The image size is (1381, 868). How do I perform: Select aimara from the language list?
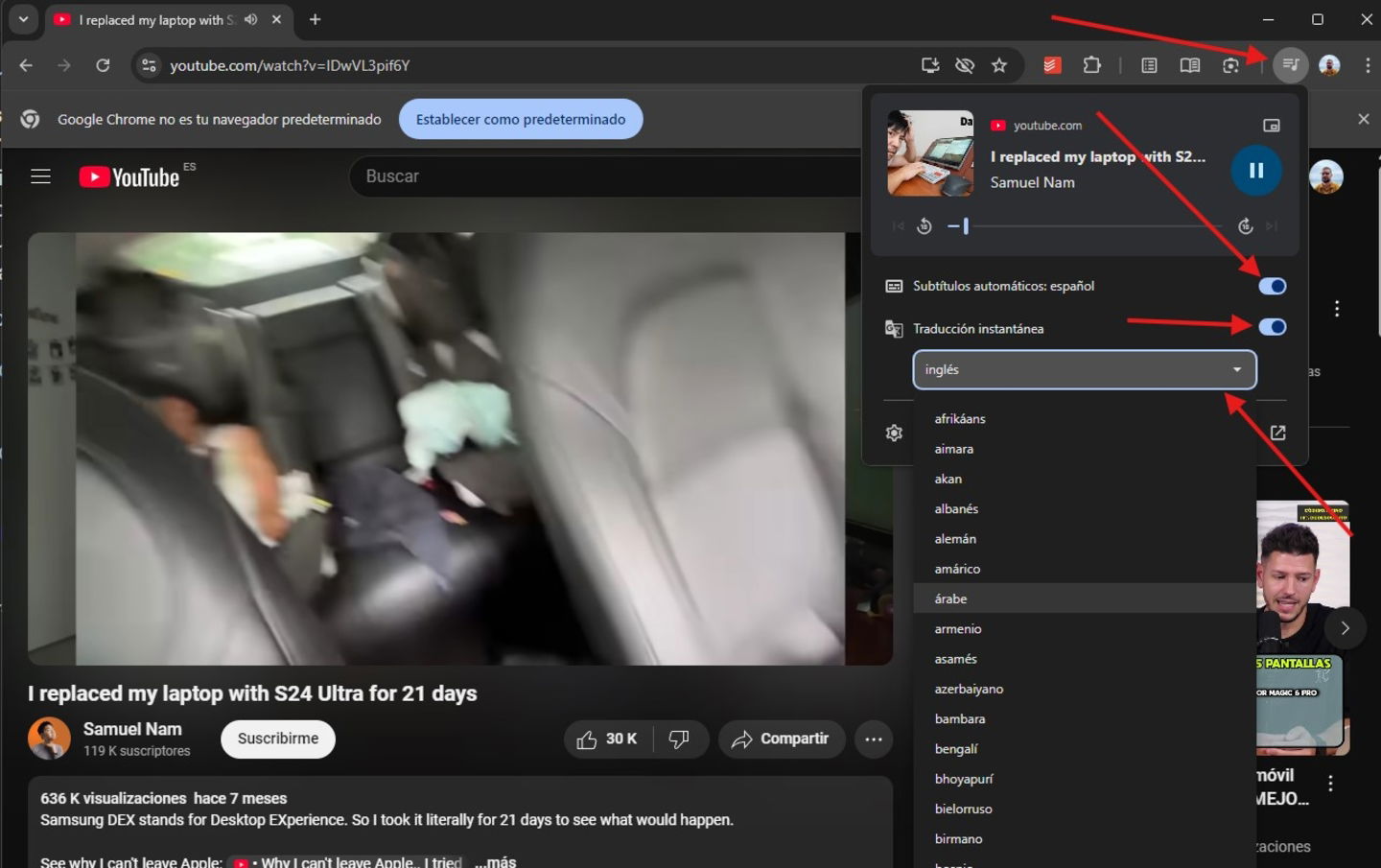pyautogui.click(x=1085, y=449)
